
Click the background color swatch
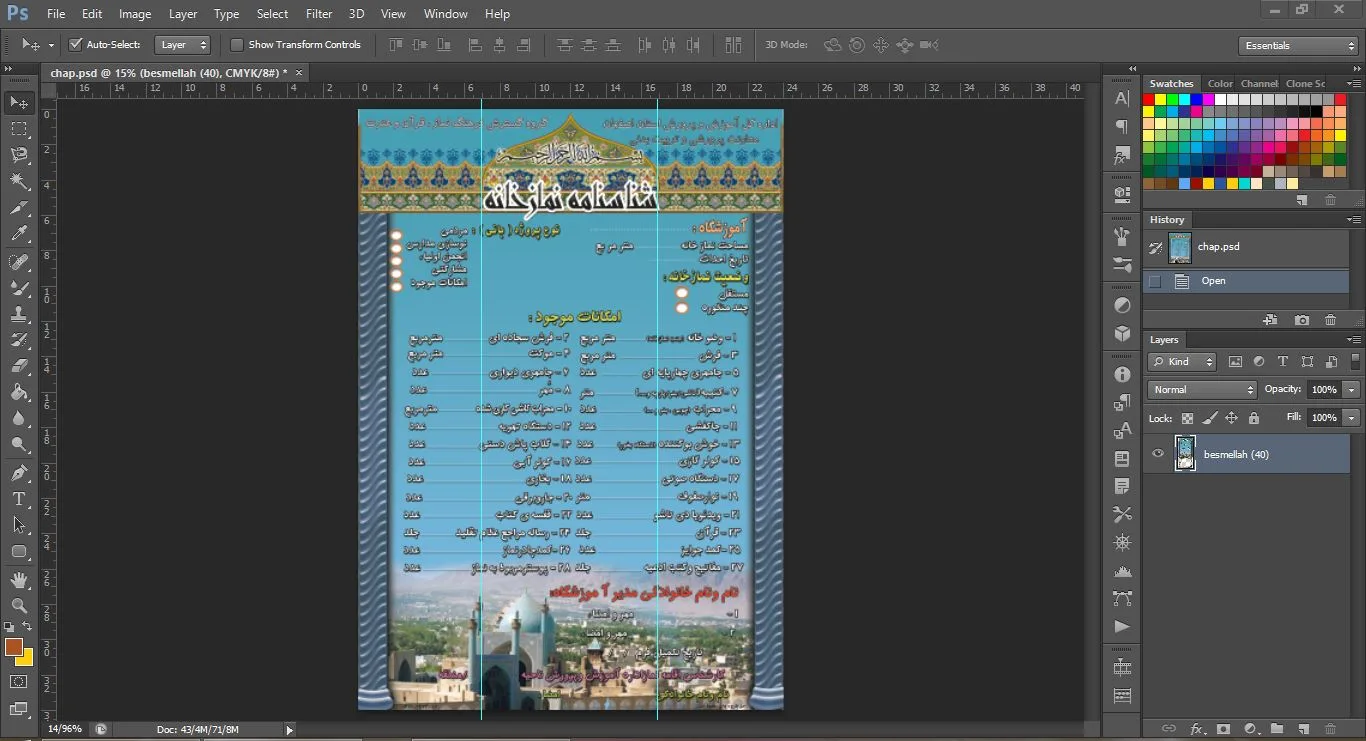[x=27, y=659]
